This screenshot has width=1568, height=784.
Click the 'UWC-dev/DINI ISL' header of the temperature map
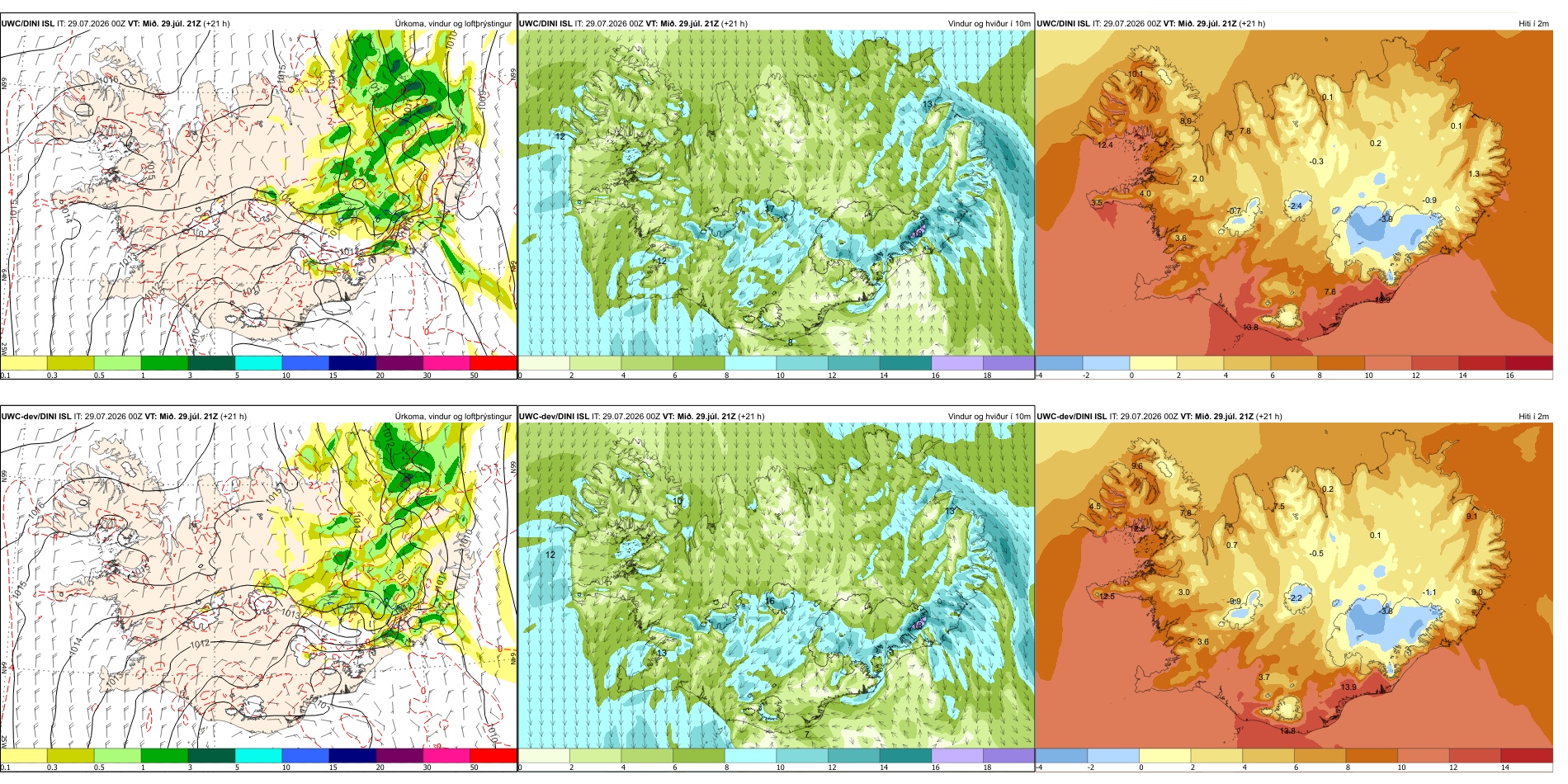point(1072,417)
